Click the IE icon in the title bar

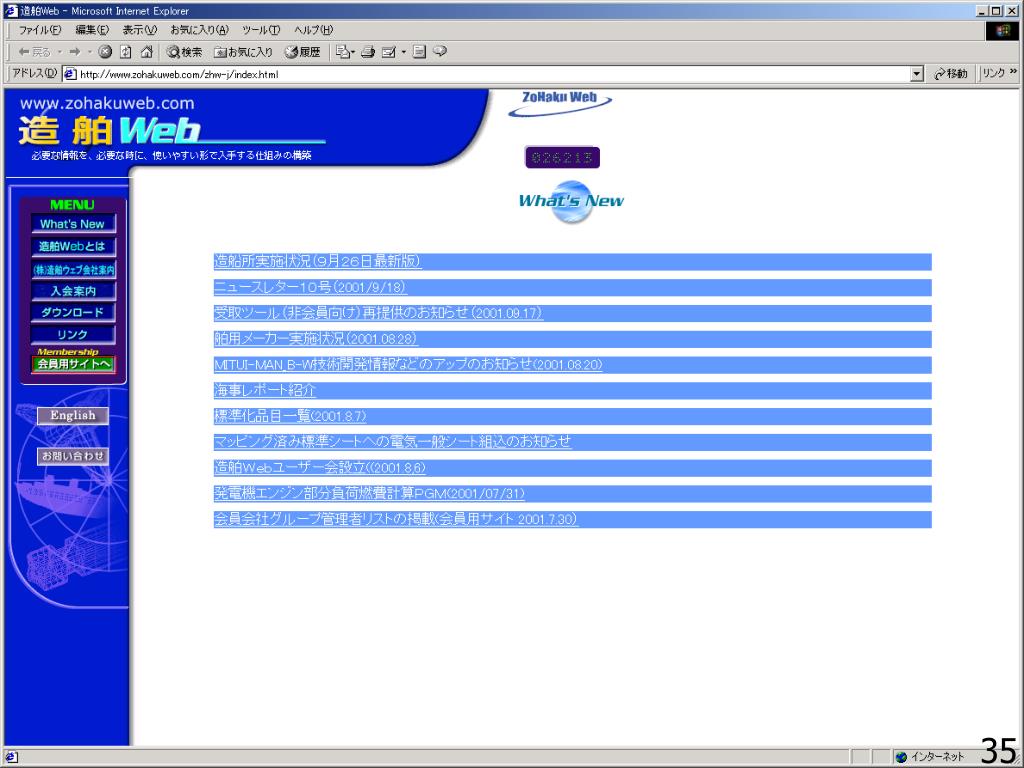[10, 10]
